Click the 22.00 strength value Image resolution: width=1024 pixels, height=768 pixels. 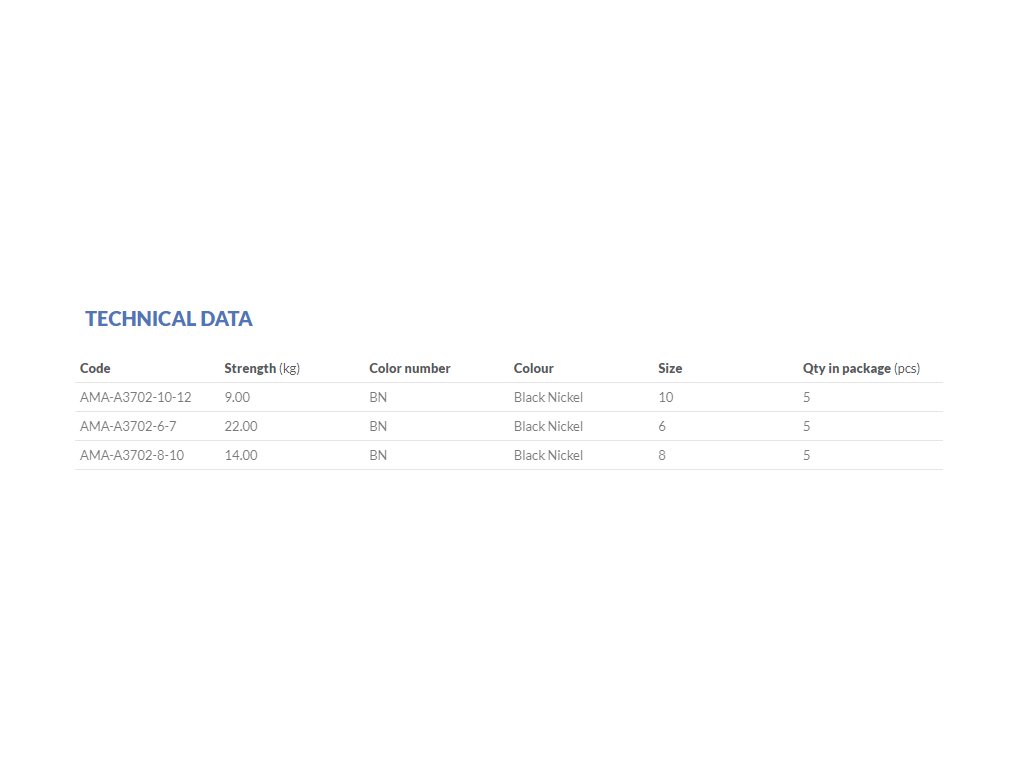(x=241, y=426)
